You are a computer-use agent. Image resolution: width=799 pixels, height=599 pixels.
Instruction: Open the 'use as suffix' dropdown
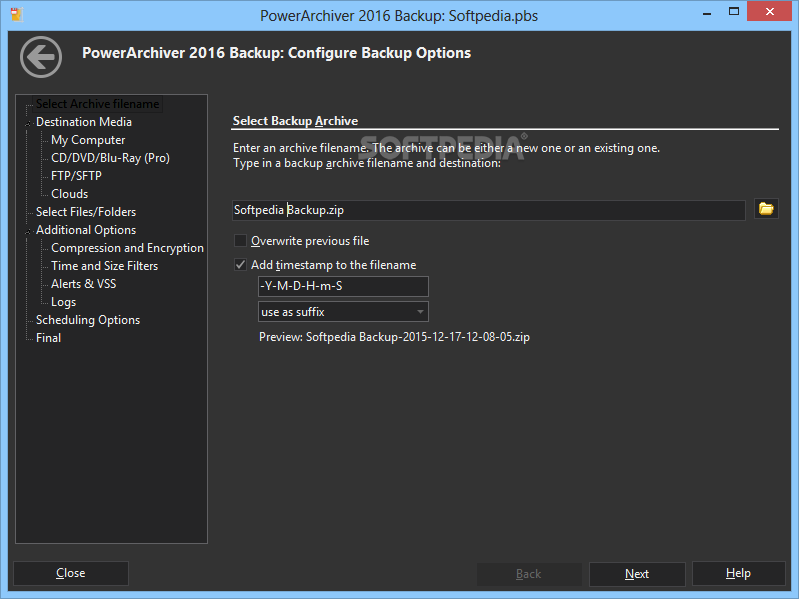343,312
